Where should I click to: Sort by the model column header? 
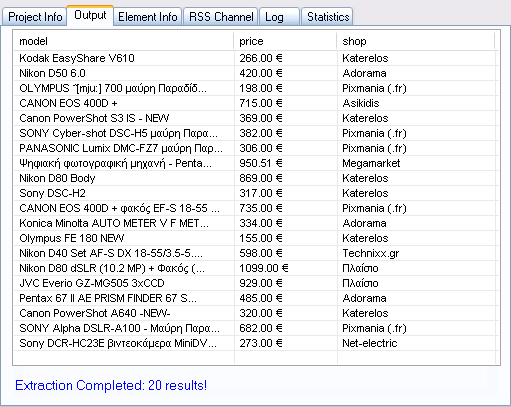124,41
